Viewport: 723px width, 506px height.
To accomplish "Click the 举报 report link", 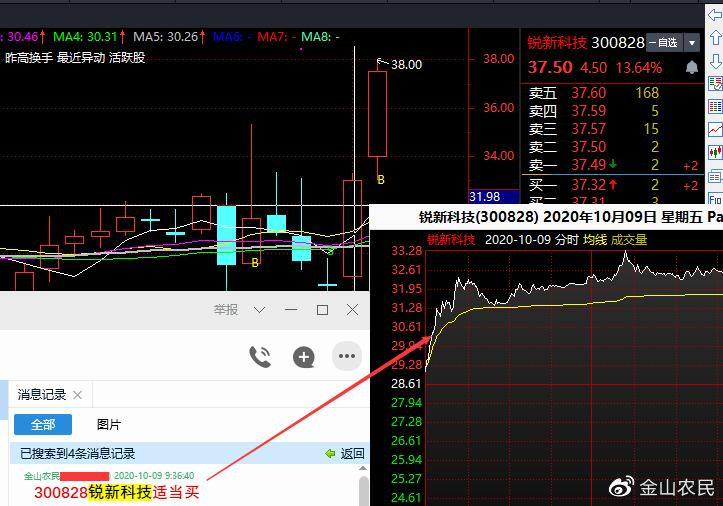I will coord(225,310).
